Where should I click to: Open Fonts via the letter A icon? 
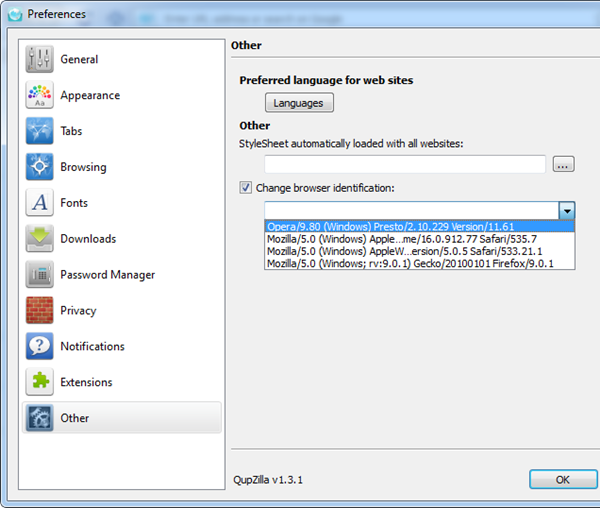click(40, 203)
